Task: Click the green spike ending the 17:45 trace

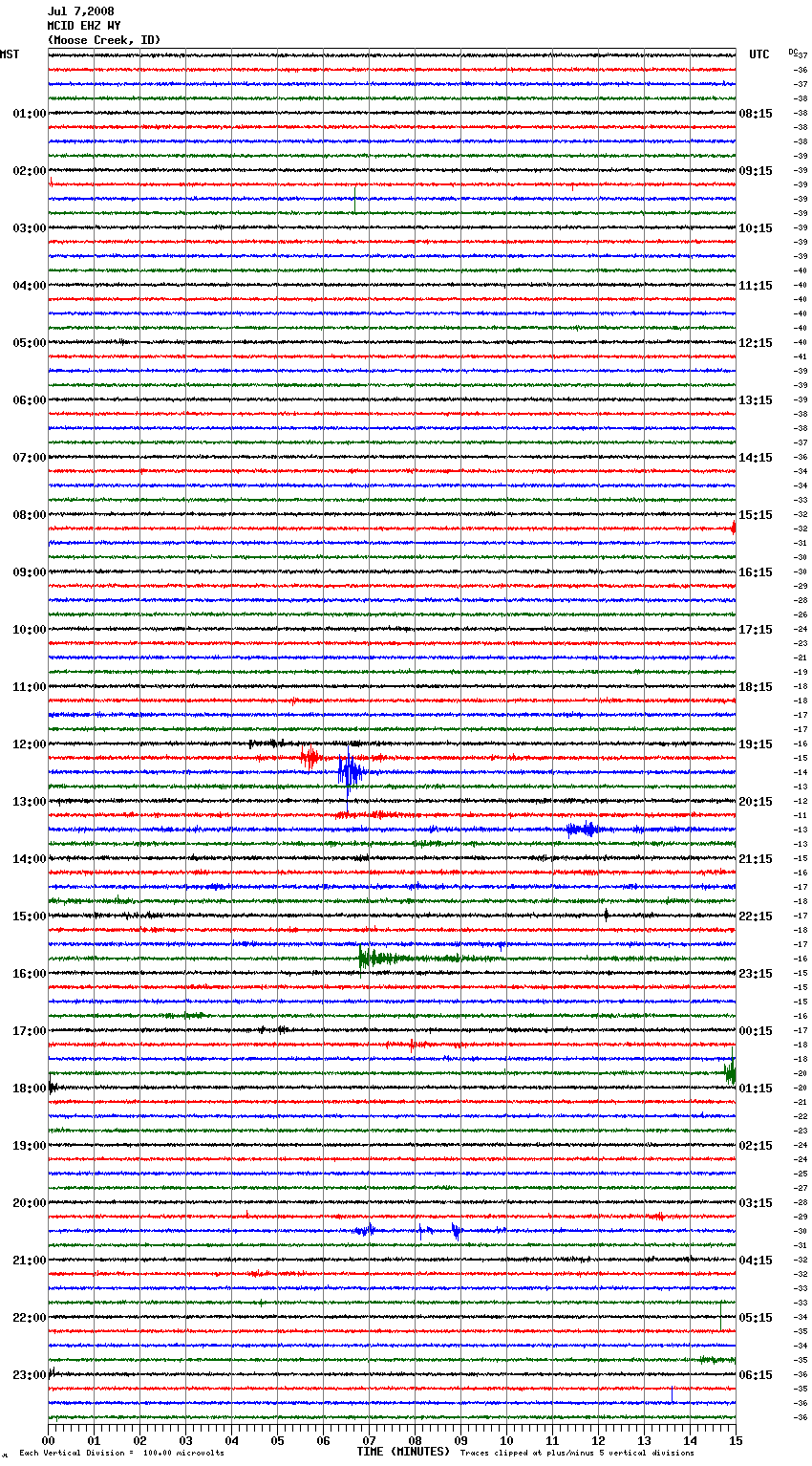Action: (731, 1070)
